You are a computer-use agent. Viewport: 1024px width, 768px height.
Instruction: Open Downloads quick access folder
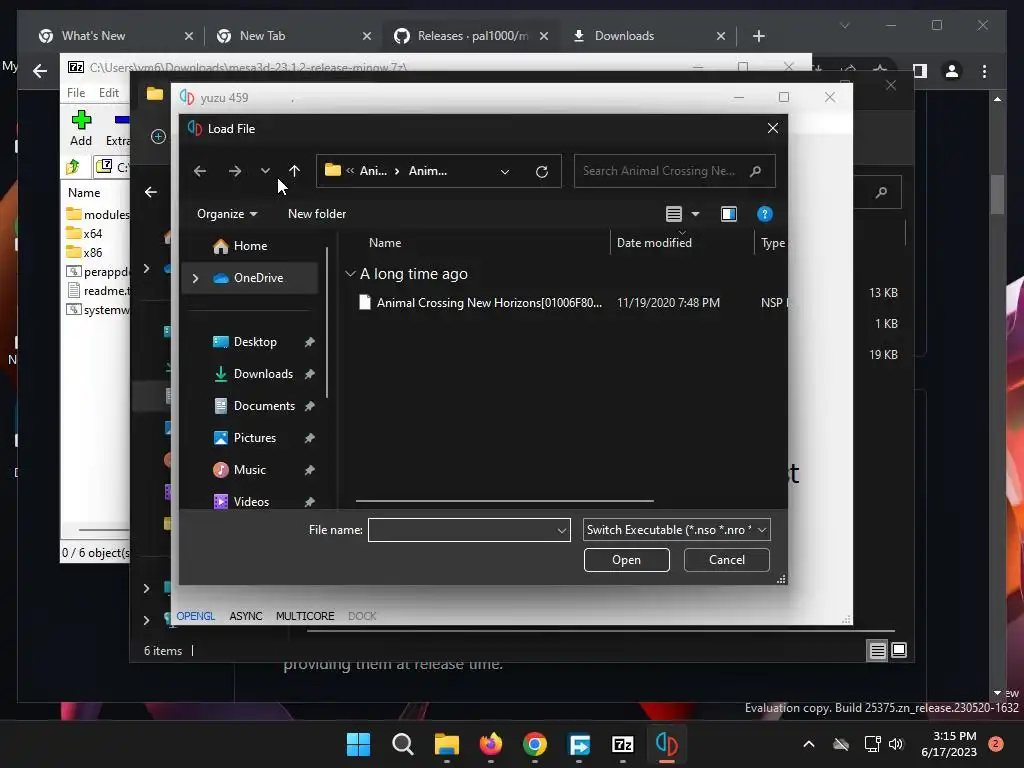[x=253, y=374]
